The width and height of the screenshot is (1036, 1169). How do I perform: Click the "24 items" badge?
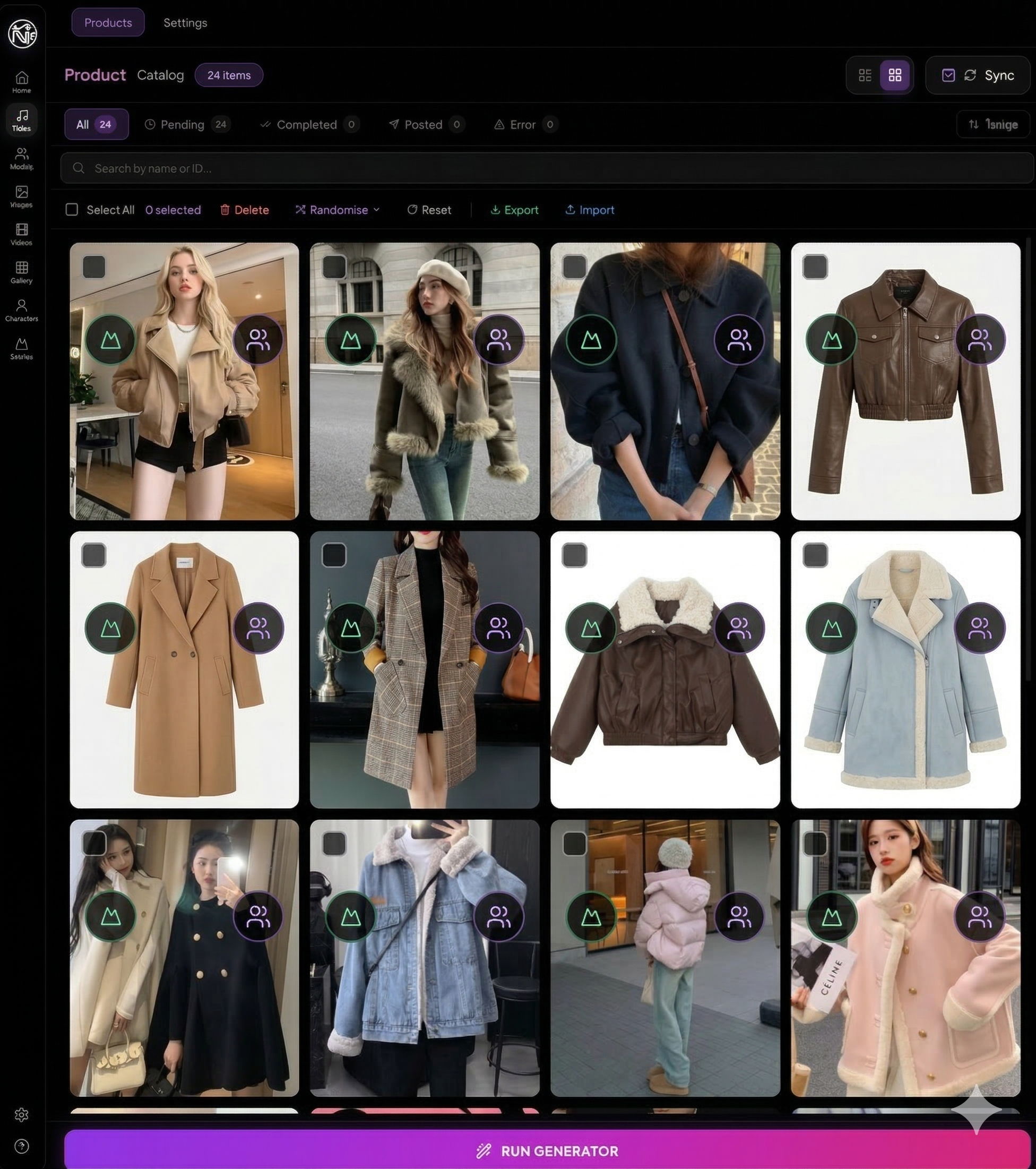[229, 75]
